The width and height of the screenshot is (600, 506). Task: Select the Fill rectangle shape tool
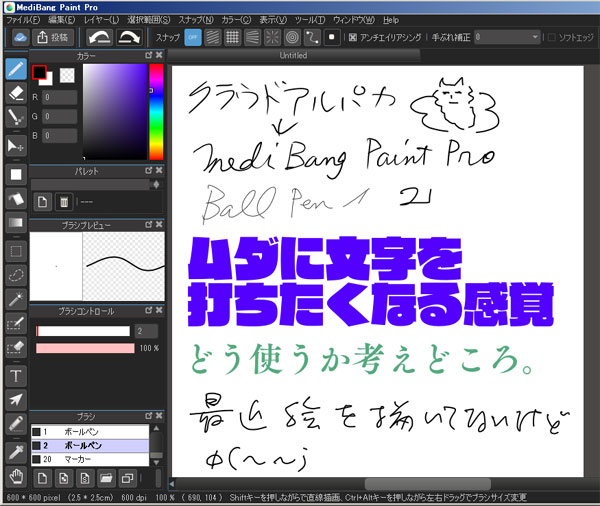[16, 175]
